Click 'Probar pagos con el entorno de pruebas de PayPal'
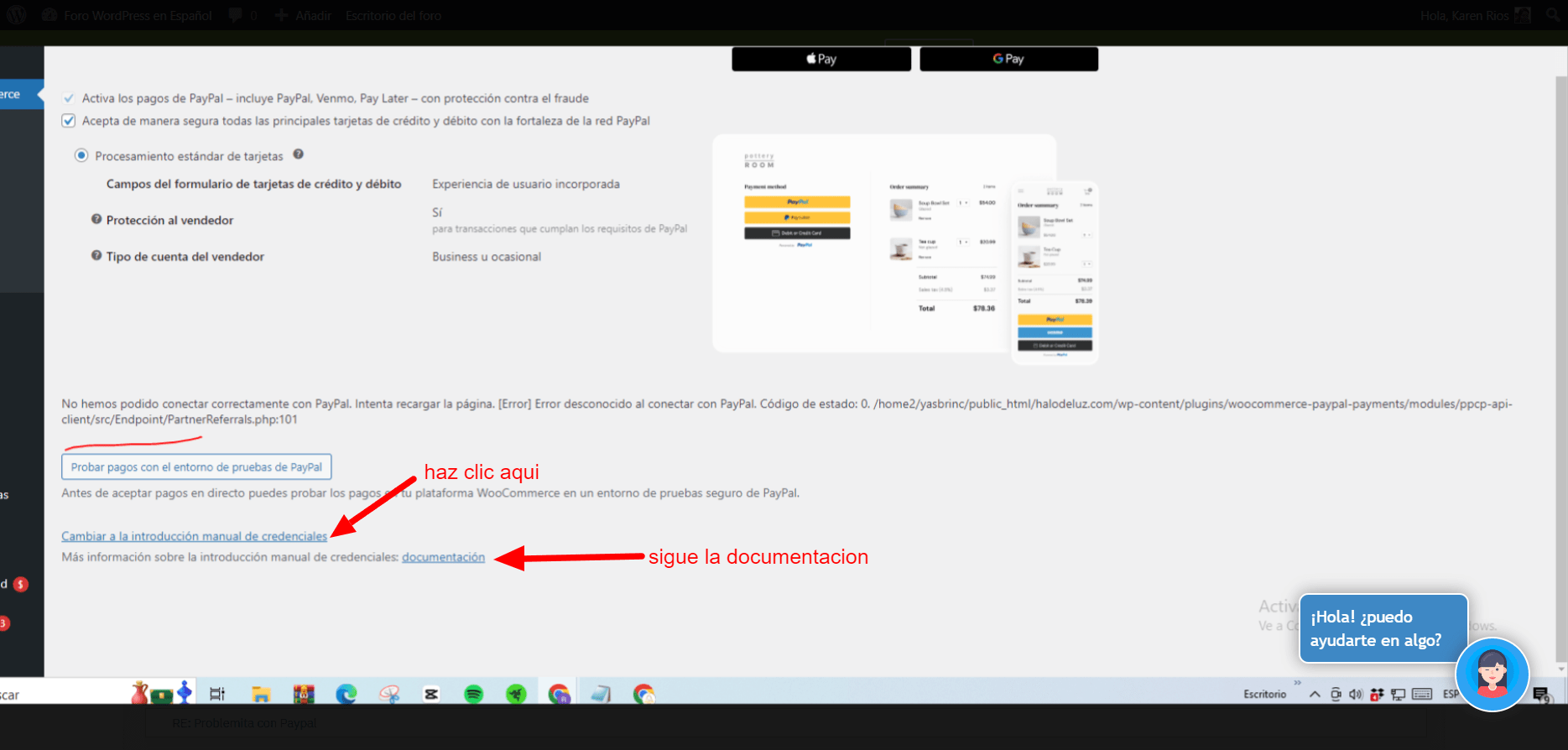The height and width of the screenshot is (750, 1568). [x=196, y=466]
